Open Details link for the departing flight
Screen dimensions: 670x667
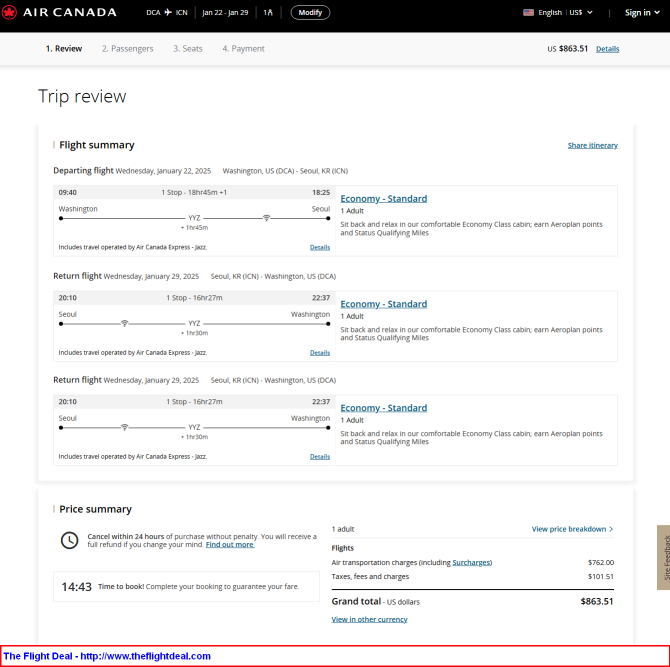pos(320,247)
